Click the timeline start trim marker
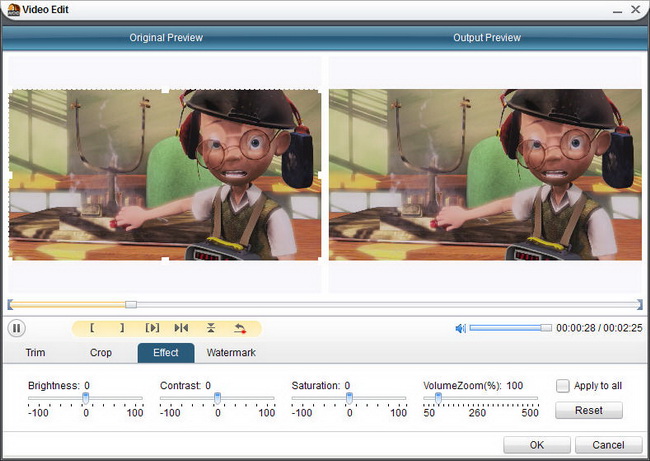The width and height of the screenshot is (650, 461). [10, 305]
